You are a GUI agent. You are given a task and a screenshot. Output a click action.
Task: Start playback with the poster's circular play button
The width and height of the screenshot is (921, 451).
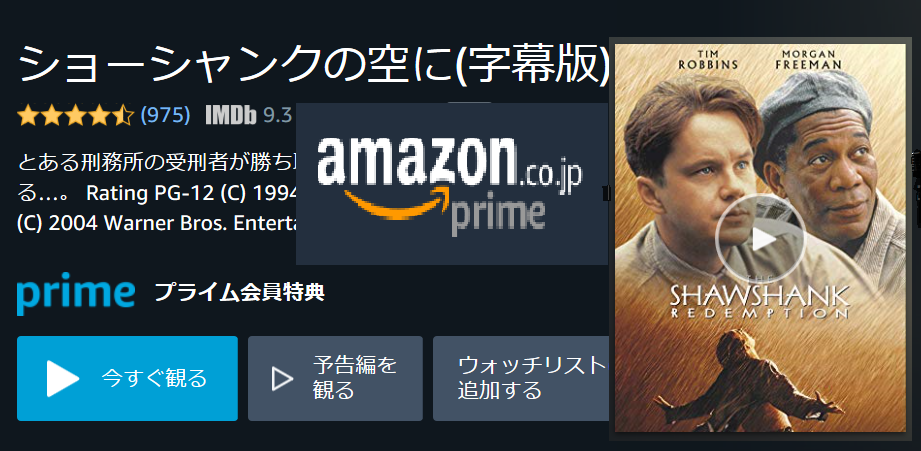761,238
